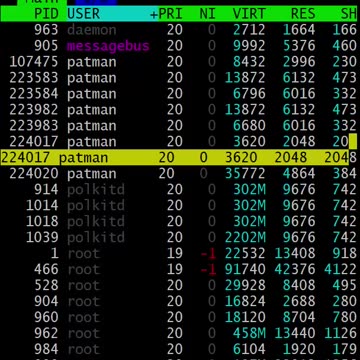
Task: Click priority 19 in the row with VIRT 22532
Action: click(174, 254)
